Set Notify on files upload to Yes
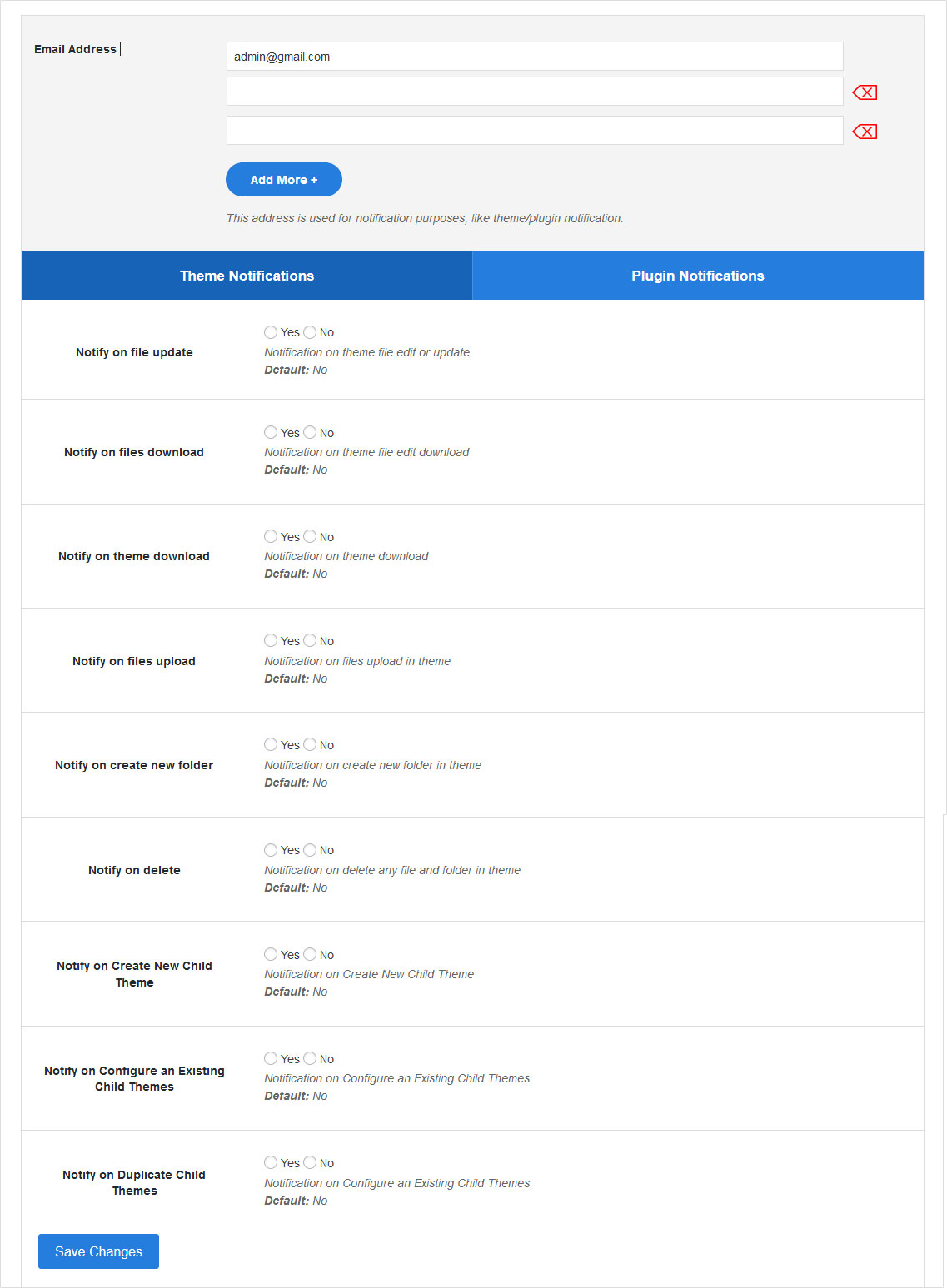Image resolution: width=947 pixels, height=1288 pixels. point(271,640)
